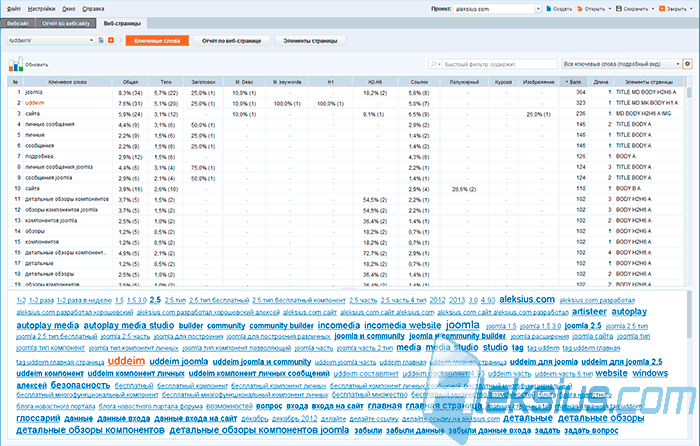
Task: Select the Веб-страницы tab
Action: click(122, 23)
